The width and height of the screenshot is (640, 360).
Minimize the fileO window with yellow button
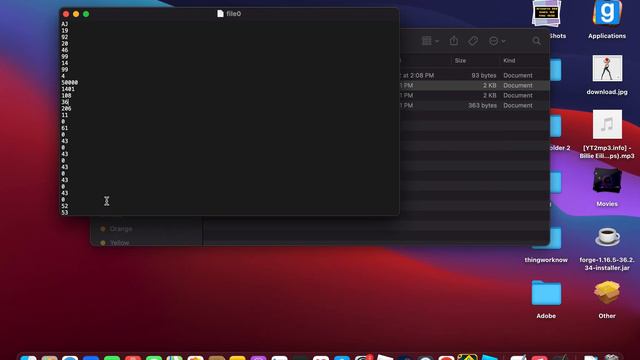(76, 14)
